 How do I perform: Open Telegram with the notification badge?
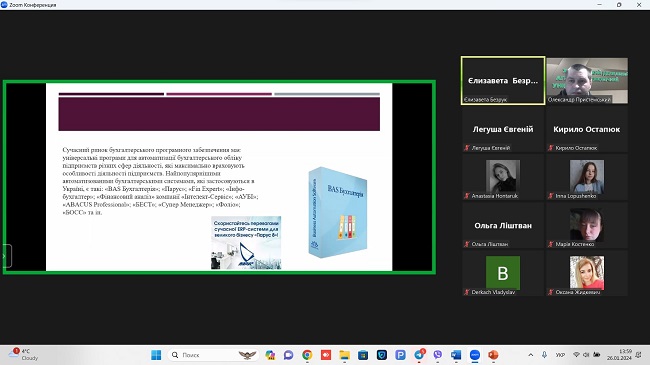coord(419,355)
